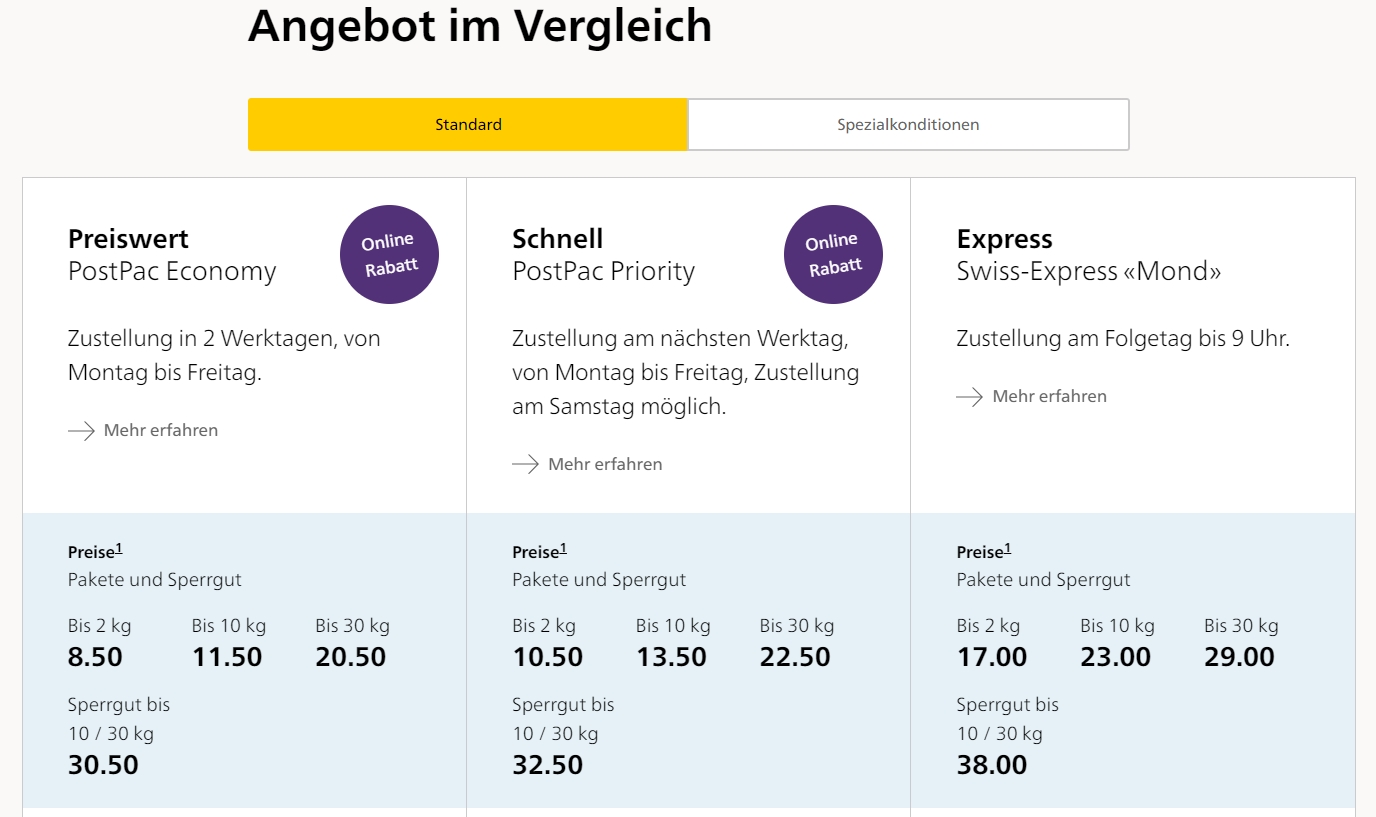Open footnote 1 next to Preise in Express
Viewport: 1376px width, 817px height.
click(1007, 549)
